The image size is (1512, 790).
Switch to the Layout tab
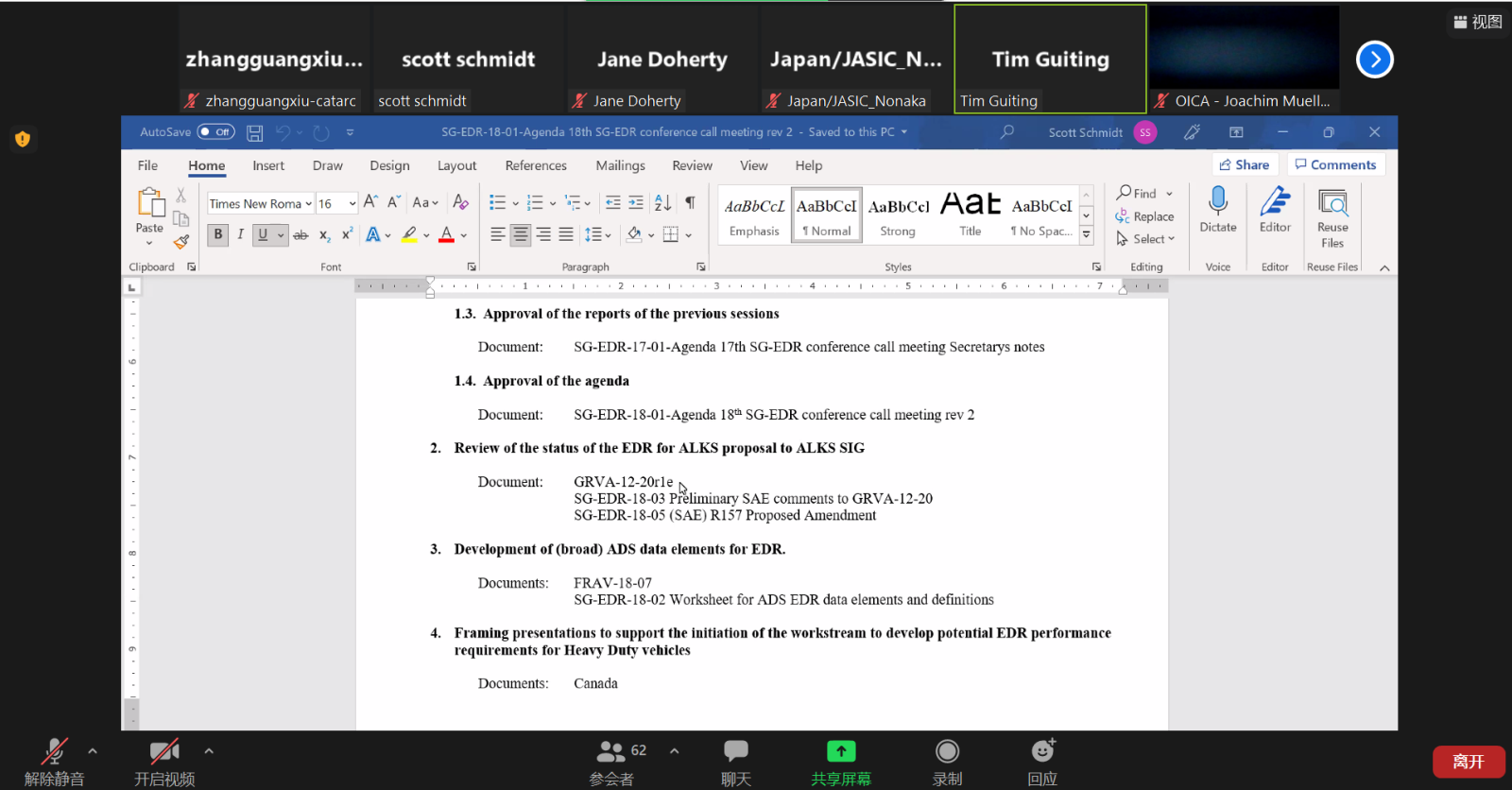[456, 165]
